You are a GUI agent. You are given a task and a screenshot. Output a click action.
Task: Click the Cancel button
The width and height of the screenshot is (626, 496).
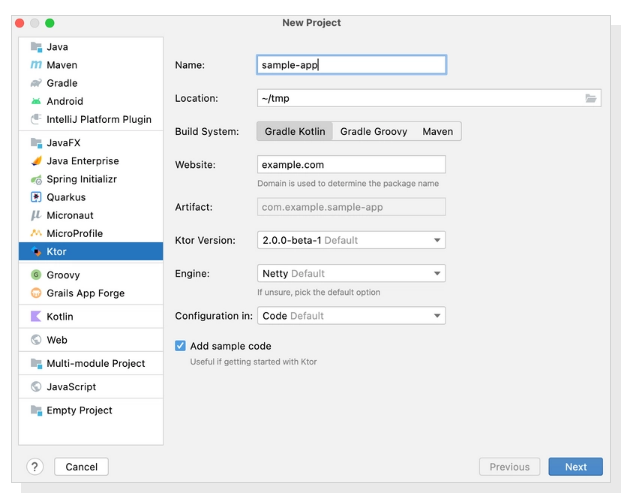click(x=81, y=467)
